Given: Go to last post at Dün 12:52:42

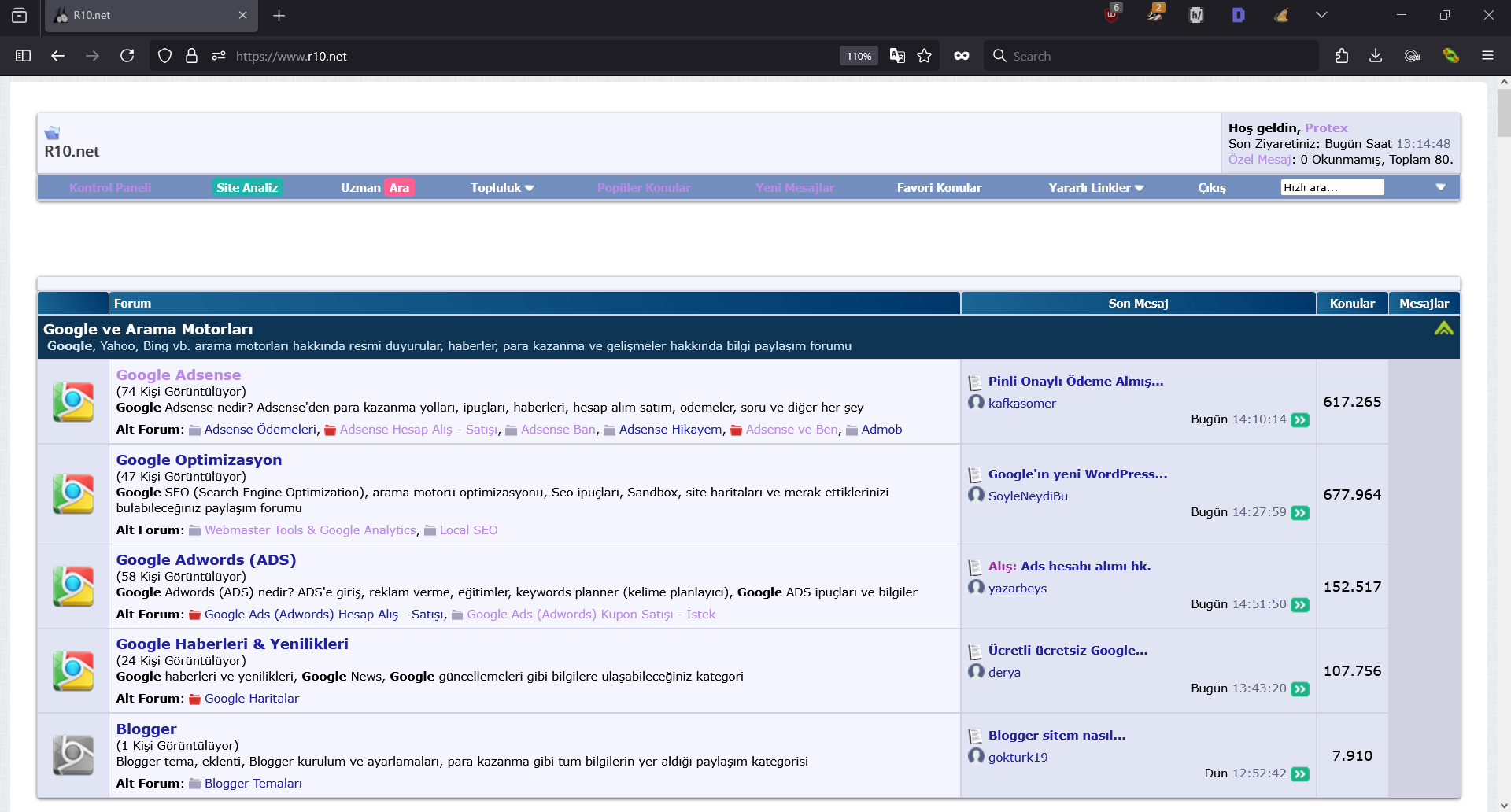Looking at the screenshot, I should [x=1300, y=774].
